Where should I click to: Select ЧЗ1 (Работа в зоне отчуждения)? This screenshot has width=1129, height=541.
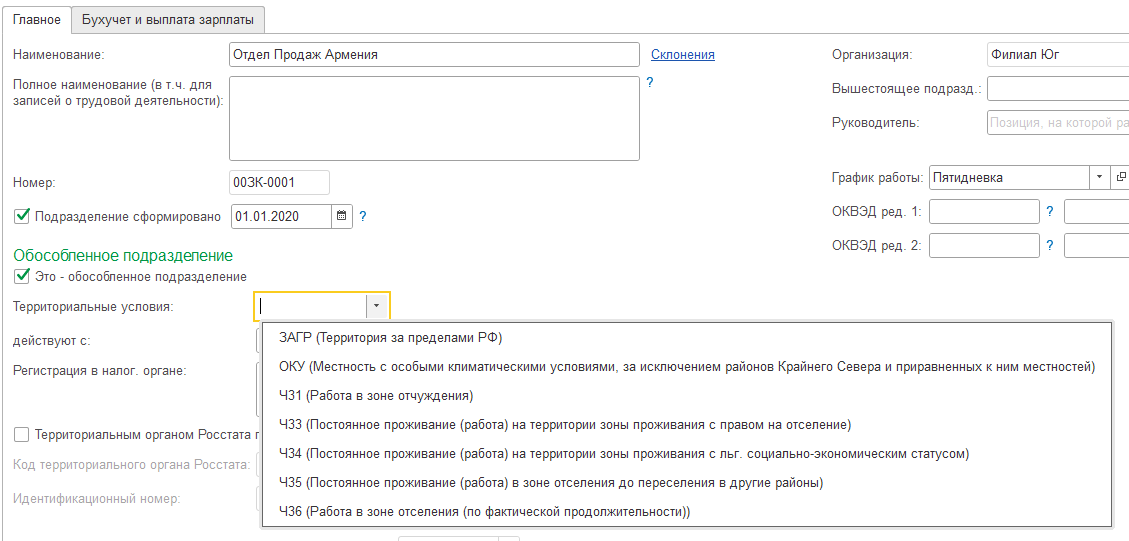click(376, 396)
